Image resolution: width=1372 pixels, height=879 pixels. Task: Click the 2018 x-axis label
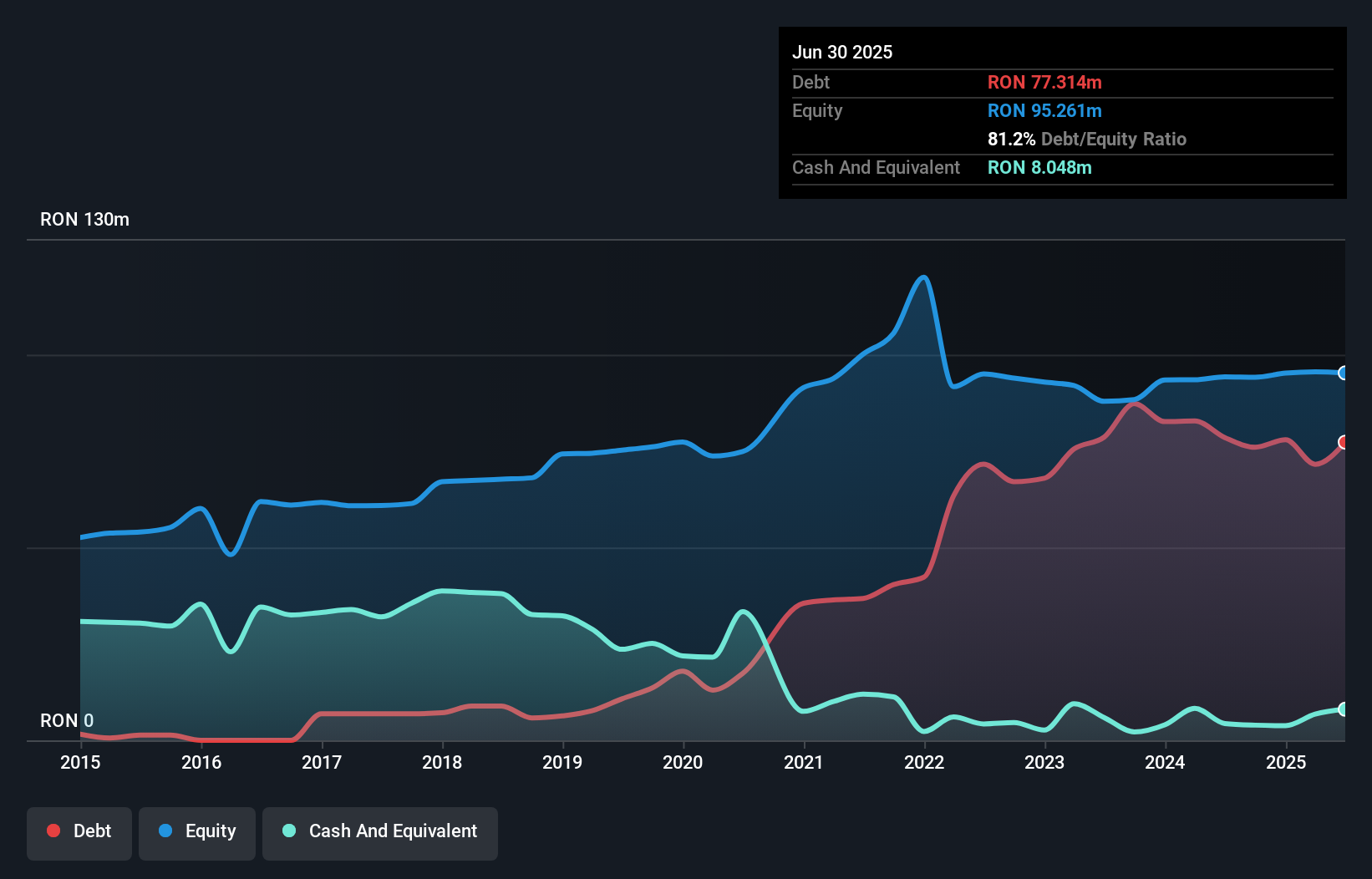tap(442, 762)
